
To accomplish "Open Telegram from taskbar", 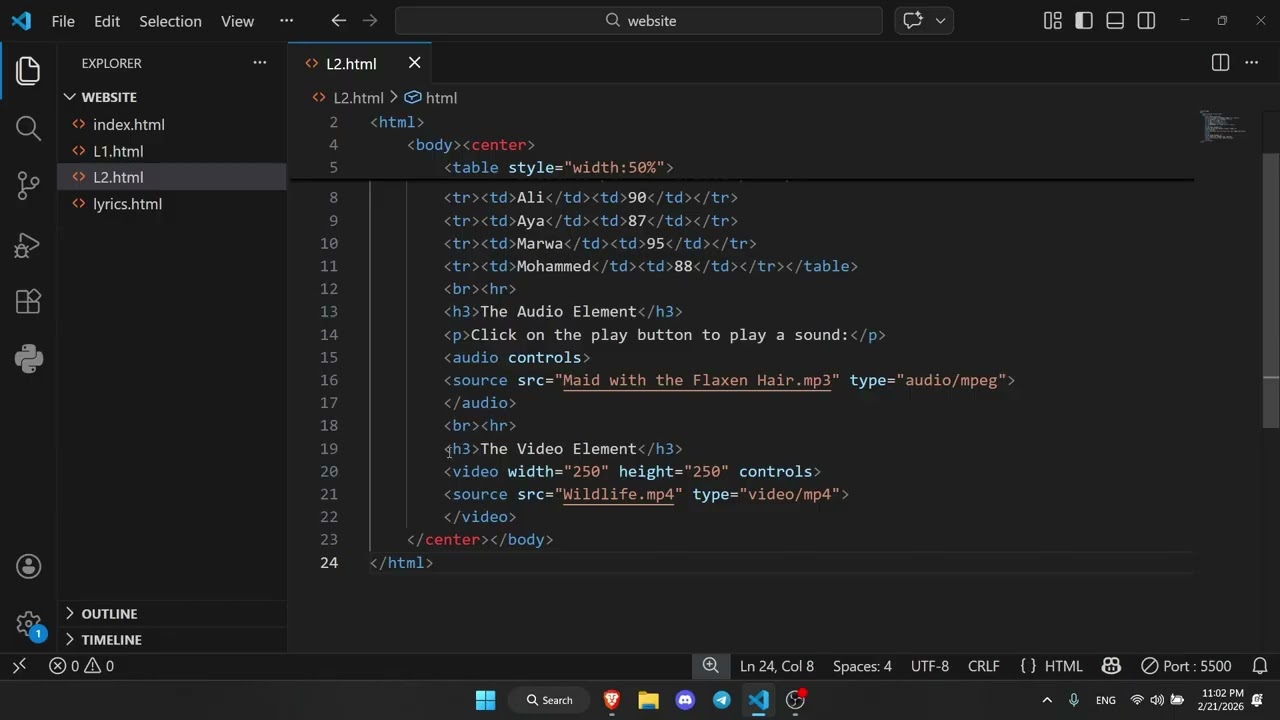I will [722, 700].
